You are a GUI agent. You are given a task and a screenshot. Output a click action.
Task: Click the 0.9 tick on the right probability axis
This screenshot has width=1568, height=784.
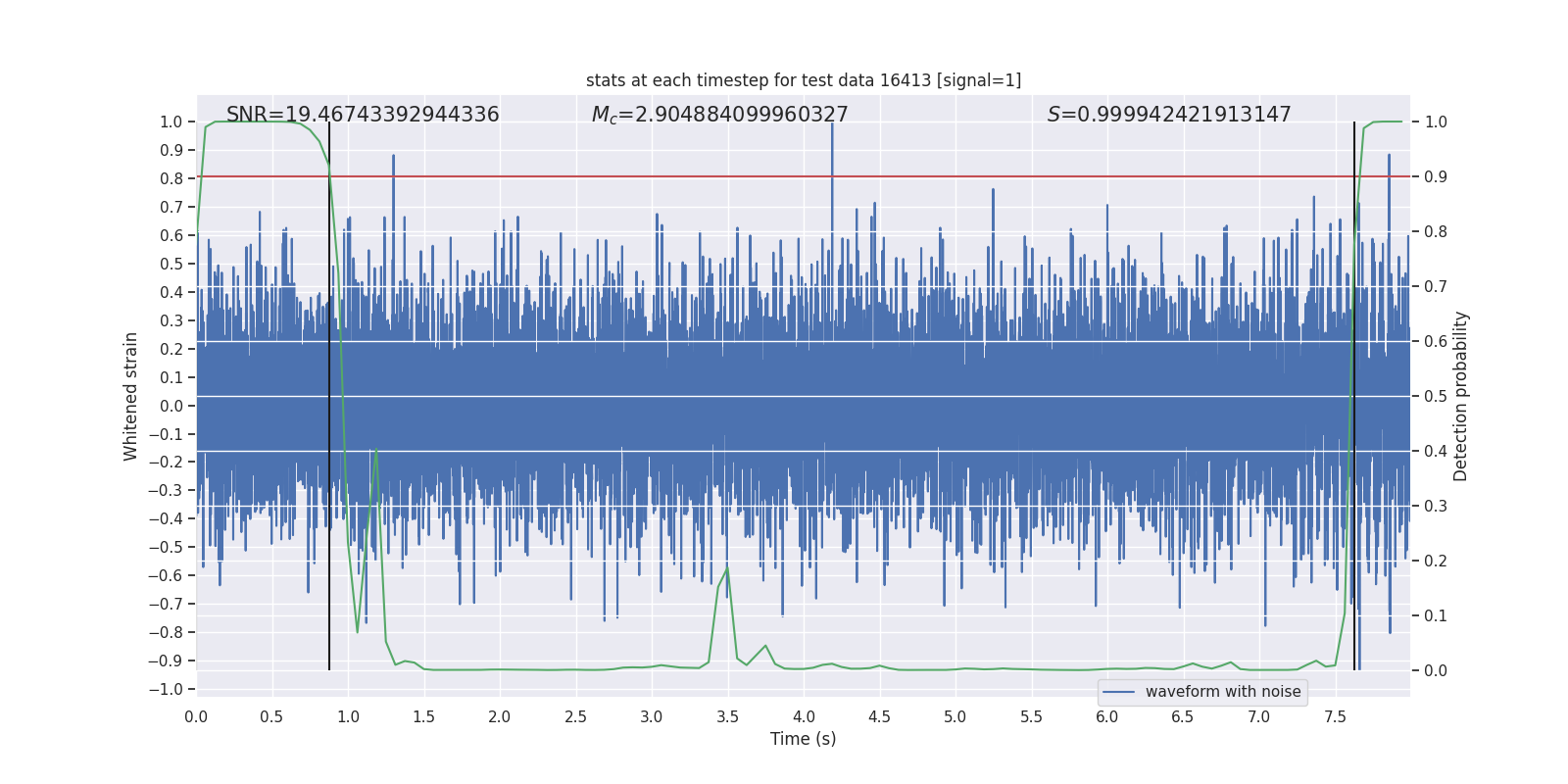click(1436, 176)
